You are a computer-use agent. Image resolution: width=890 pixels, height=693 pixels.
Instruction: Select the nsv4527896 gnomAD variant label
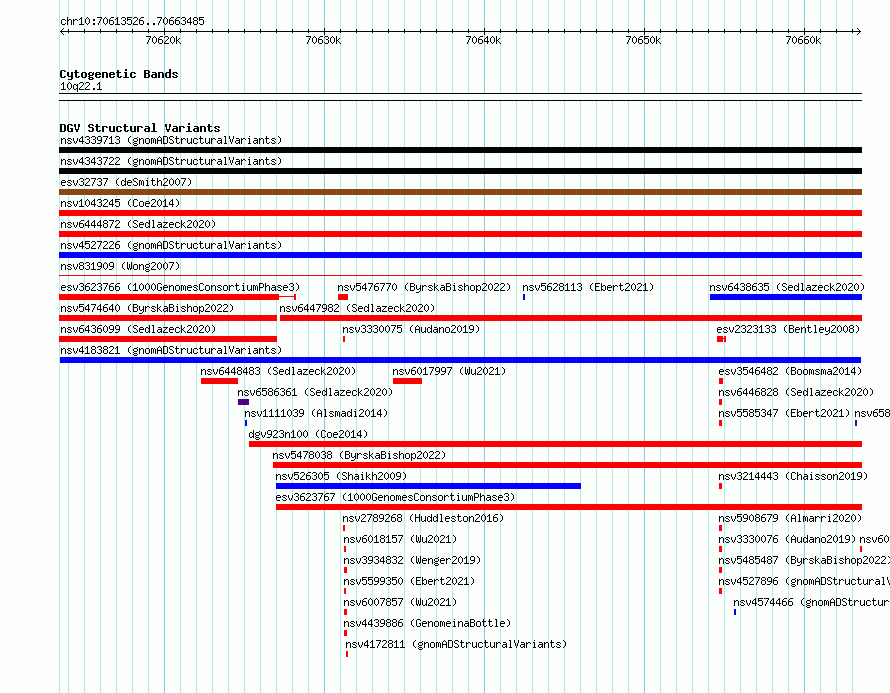pyautogui.click(x=804, y=581)
